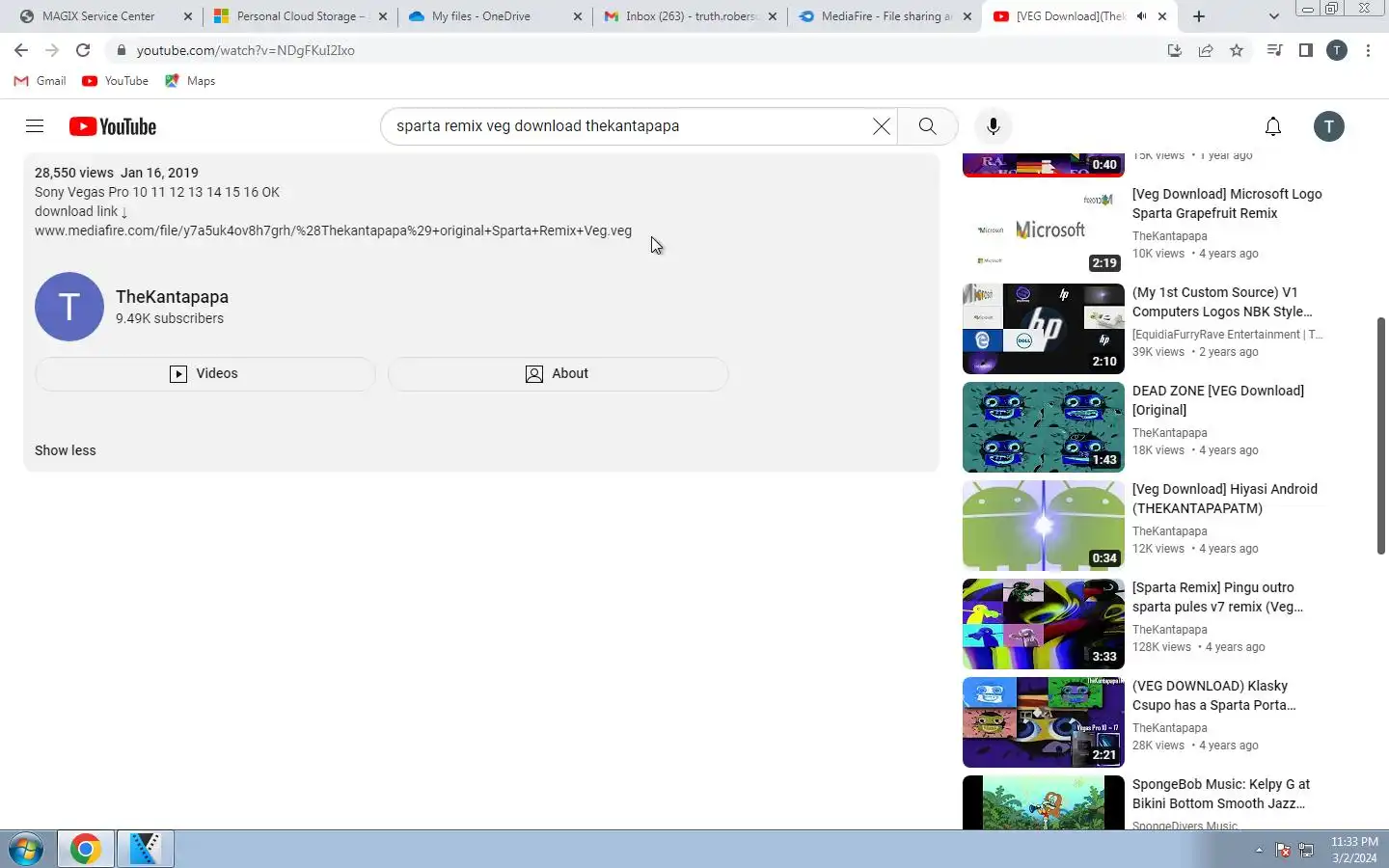The width and height of the screenshot is (1389, 868).
Task: Open the channel About button
Action: [558, 373]
